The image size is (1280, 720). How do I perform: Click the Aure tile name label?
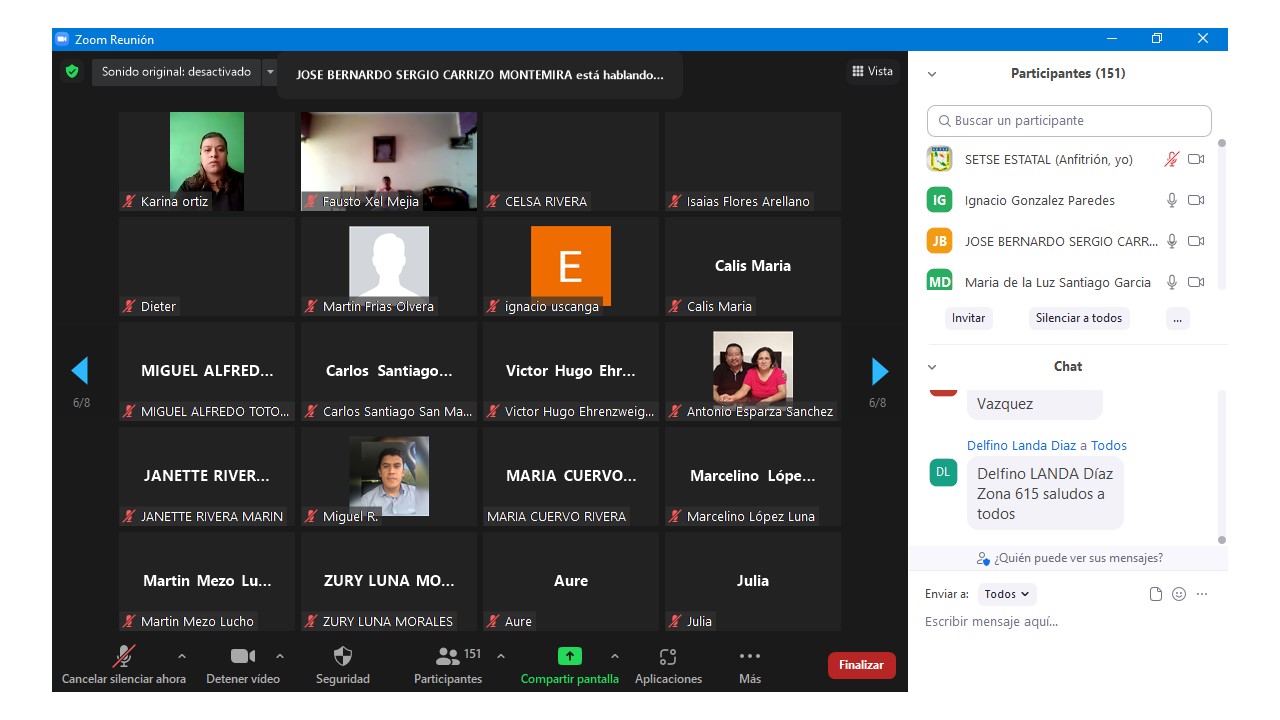tap(518, 622)
